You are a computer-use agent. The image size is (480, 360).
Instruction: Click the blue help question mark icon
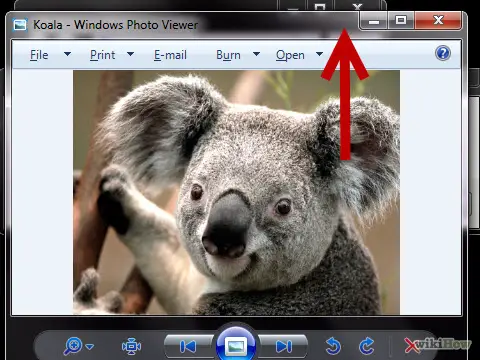pos(443,53)
